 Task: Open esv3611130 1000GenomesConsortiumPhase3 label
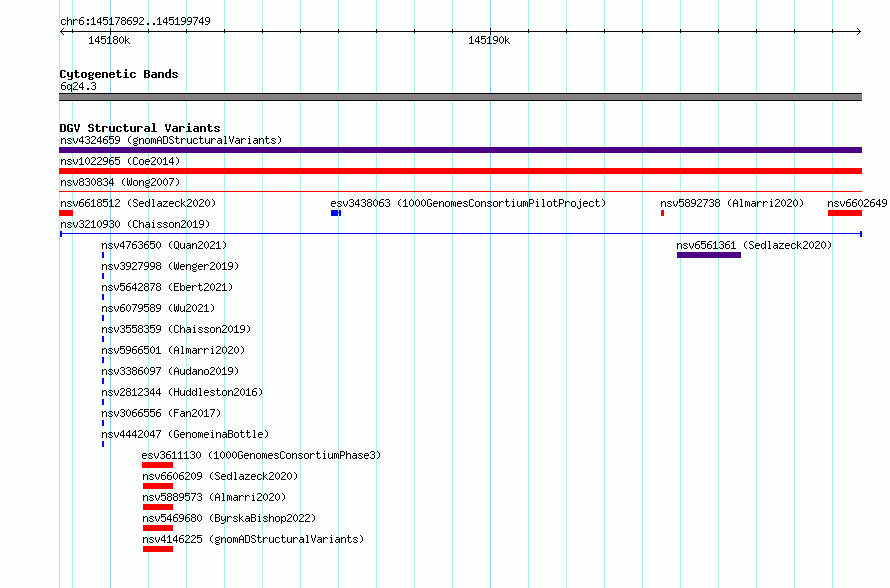261,455
